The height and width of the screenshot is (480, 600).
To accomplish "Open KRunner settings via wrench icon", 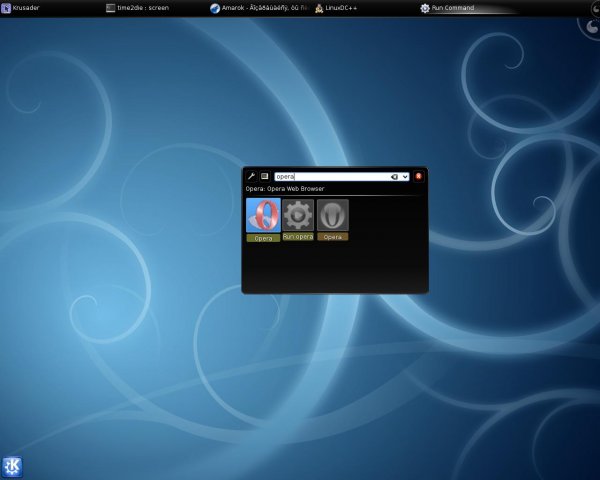I will [x=251, y=176].
